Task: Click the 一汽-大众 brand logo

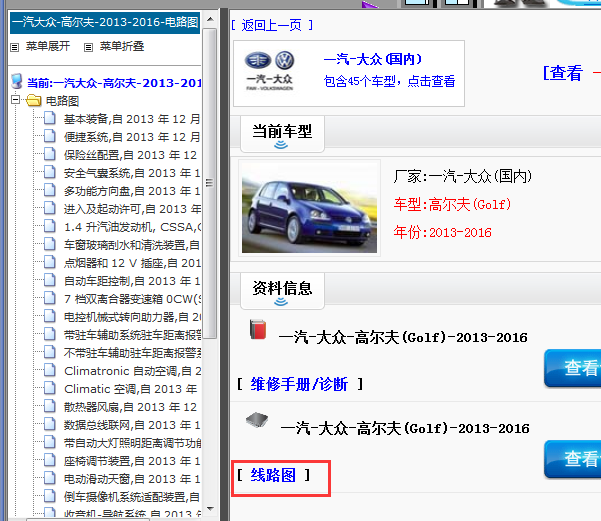Action: pos(269,71)
